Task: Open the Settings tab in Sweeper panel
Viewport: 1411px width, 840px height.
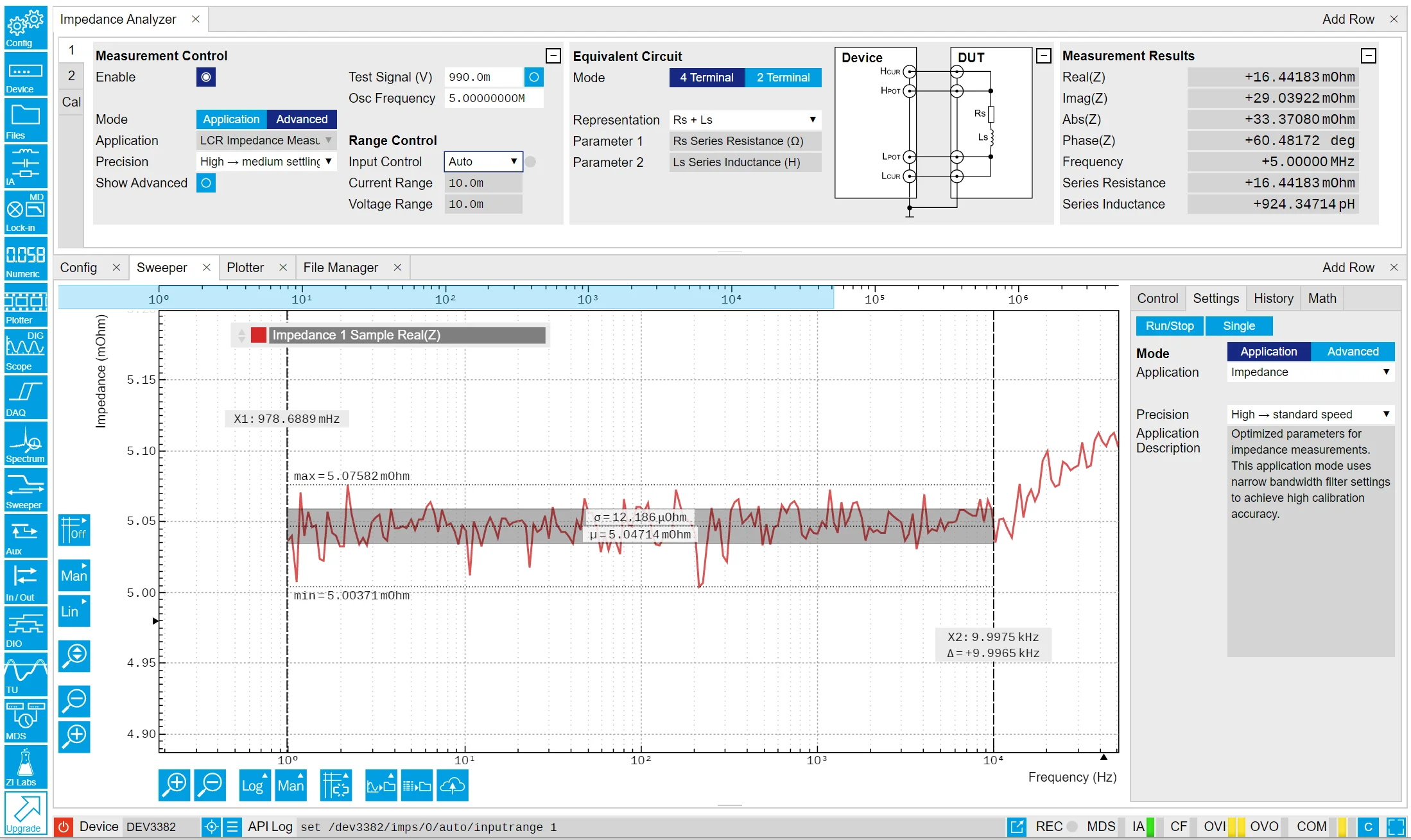Action: click(x=1216, y=298)
